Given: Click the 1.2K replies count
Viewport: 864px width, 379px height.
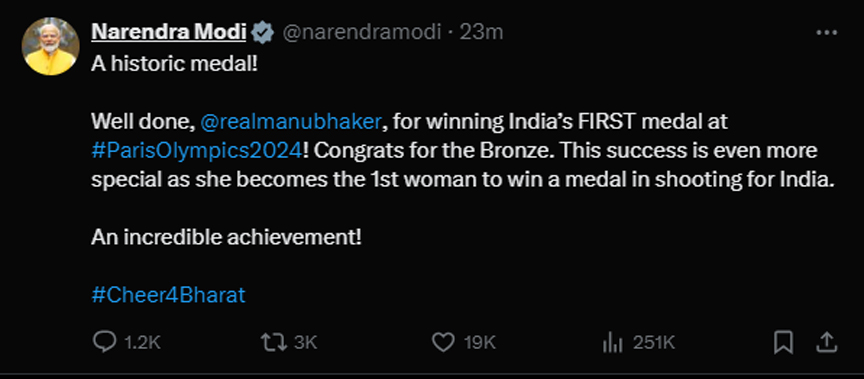Looking at the screenshot, I should tap(142, 343).
